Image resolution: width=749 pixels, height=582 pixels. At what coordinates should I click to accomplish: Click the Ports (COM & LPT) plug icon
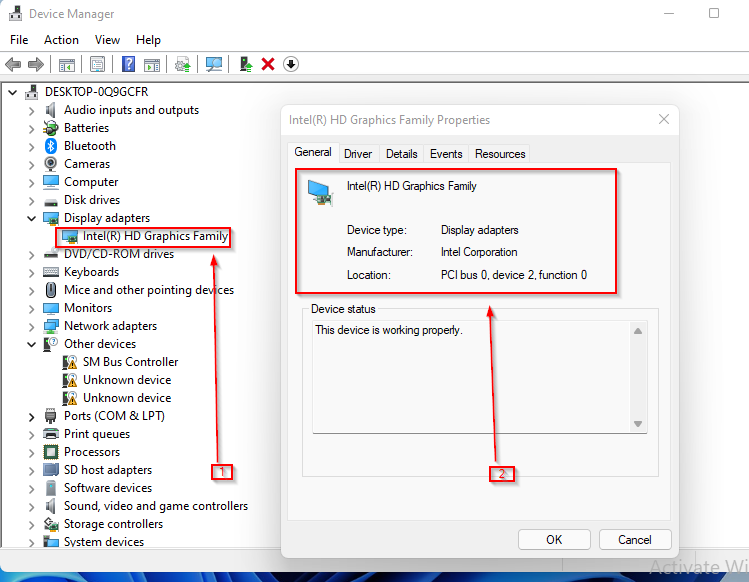(x=51, y=416)
